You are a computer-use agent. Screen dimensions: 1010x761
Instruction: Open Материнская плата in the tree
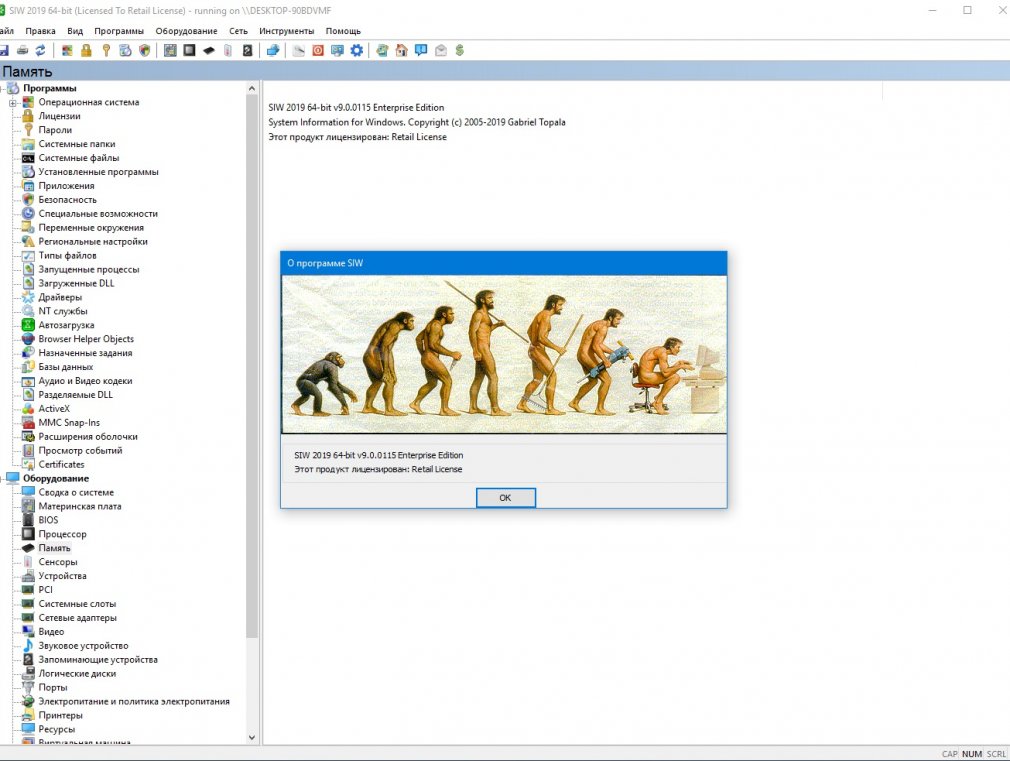pyautogui.click(x=80, y=506)
